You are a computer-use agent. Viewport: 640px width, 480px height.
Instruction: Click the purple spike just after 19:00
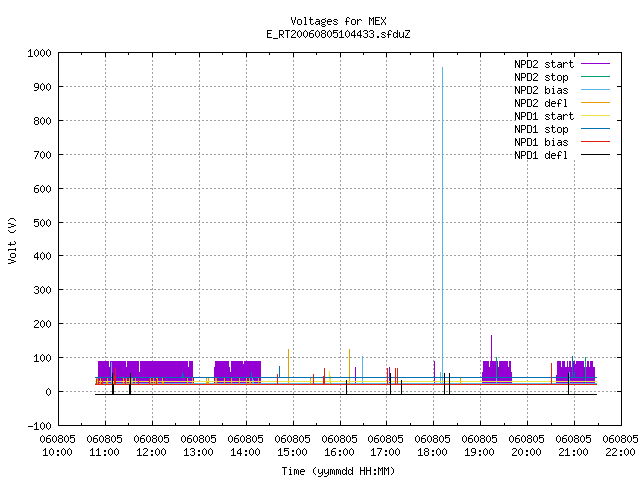[x=491, y=348]
